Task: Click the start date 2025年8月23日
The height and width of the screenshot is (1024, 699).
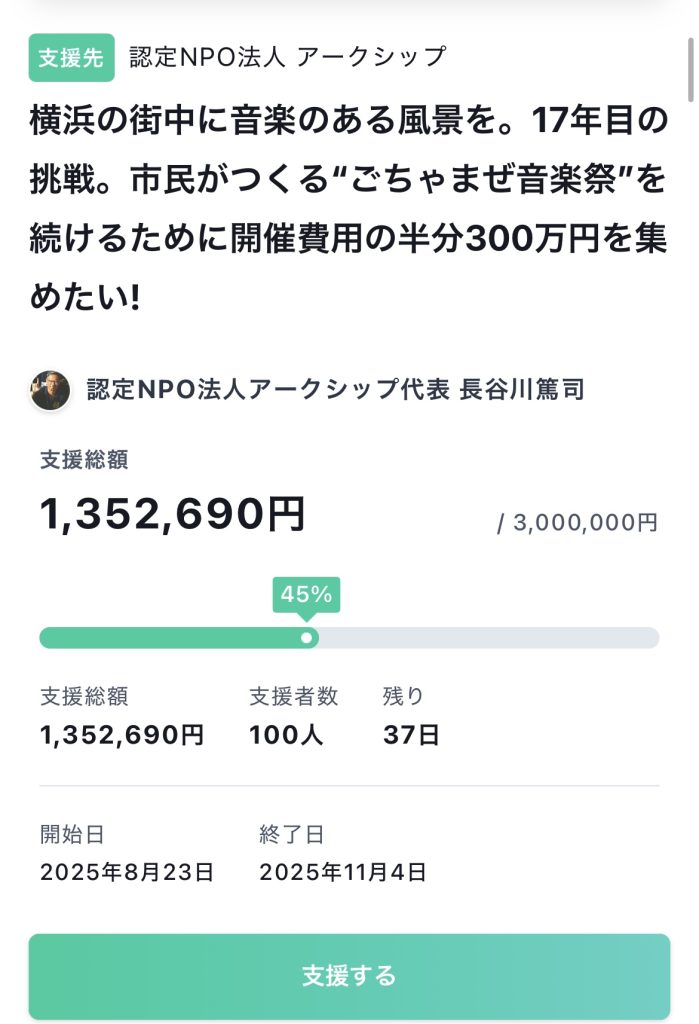Action: click(127, 872)
